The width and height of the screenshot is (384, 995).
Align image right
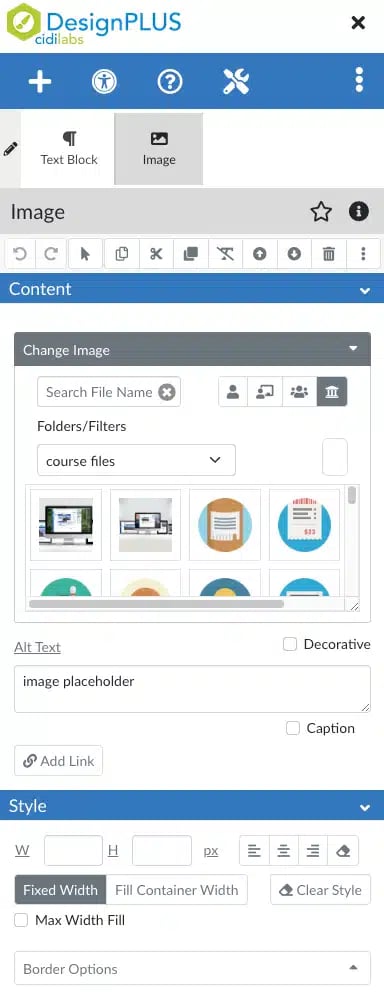pos(313,852)
